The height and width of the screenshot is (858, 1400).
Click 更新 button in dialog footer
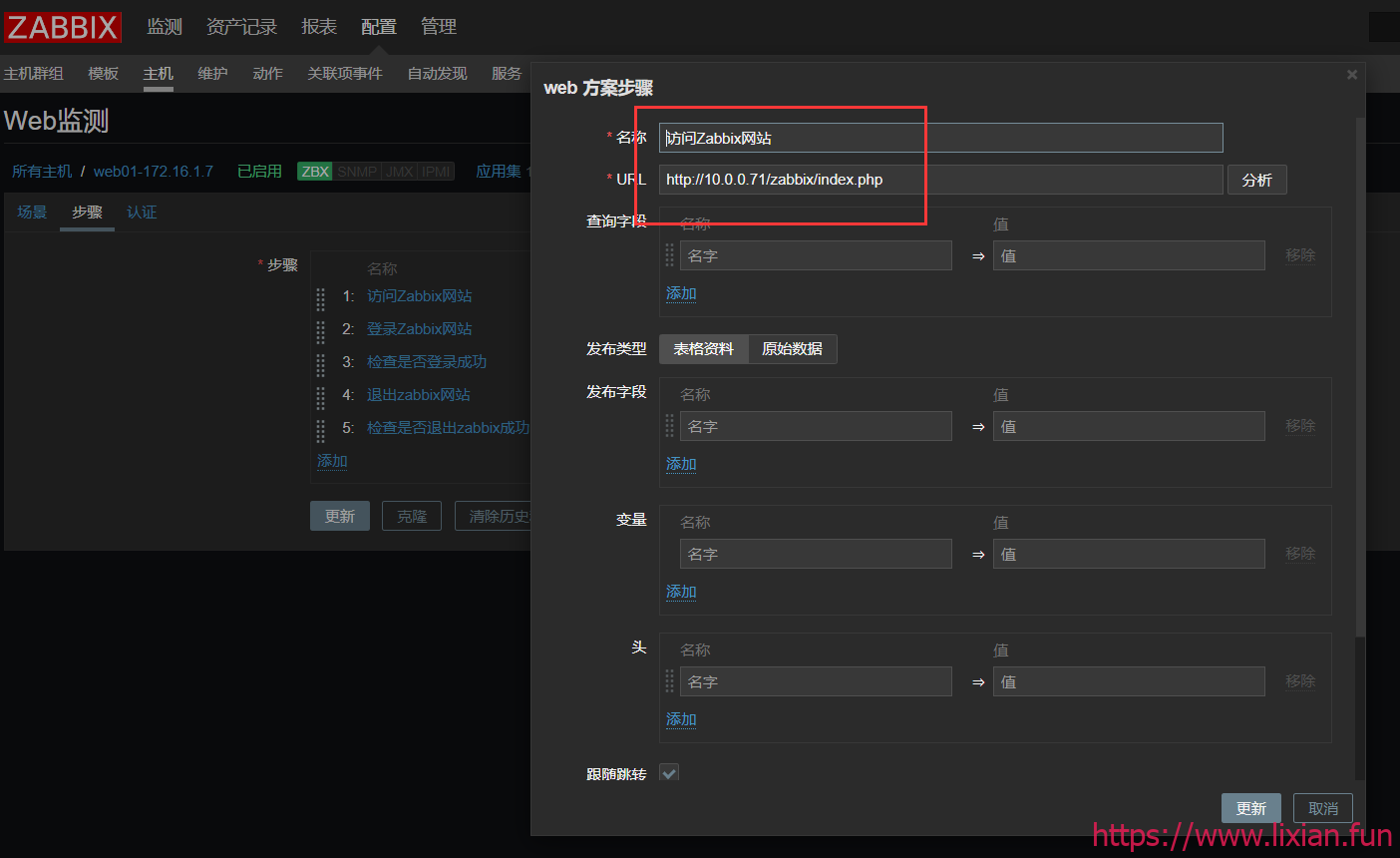1251,808
